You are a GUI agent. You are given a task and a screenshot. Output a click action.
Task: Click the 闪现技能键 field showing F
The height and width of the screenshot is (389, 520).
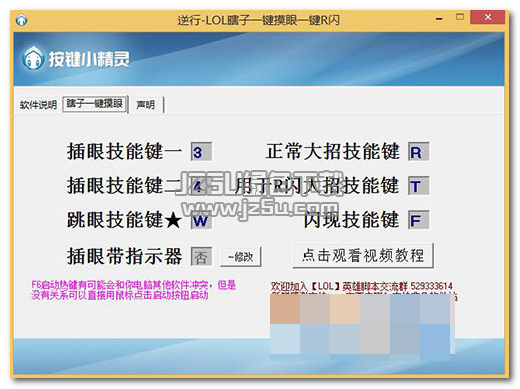[x=418, y=220]
